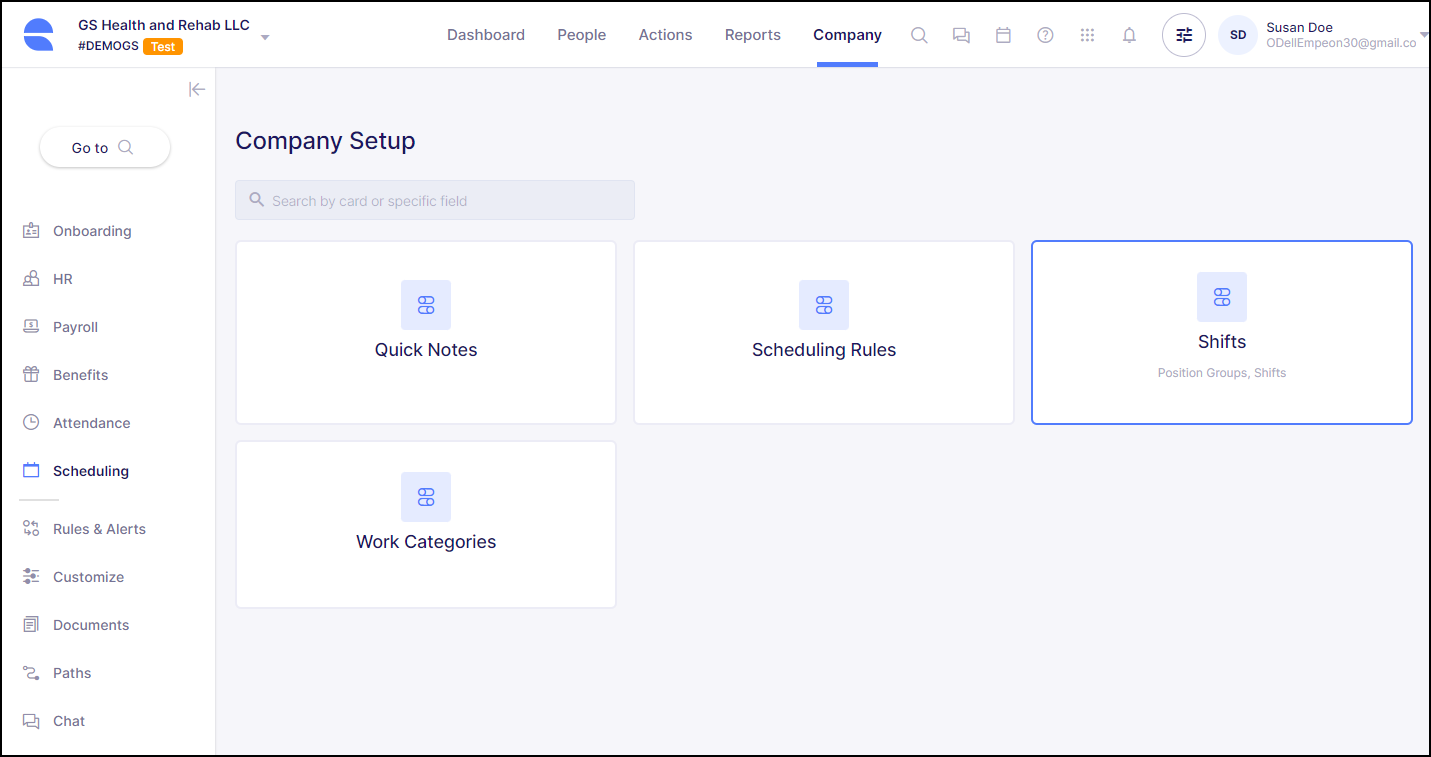Click the settings sliders icon button
1431x757 pixels.
pyautogui.click(x=1183, y=35)
